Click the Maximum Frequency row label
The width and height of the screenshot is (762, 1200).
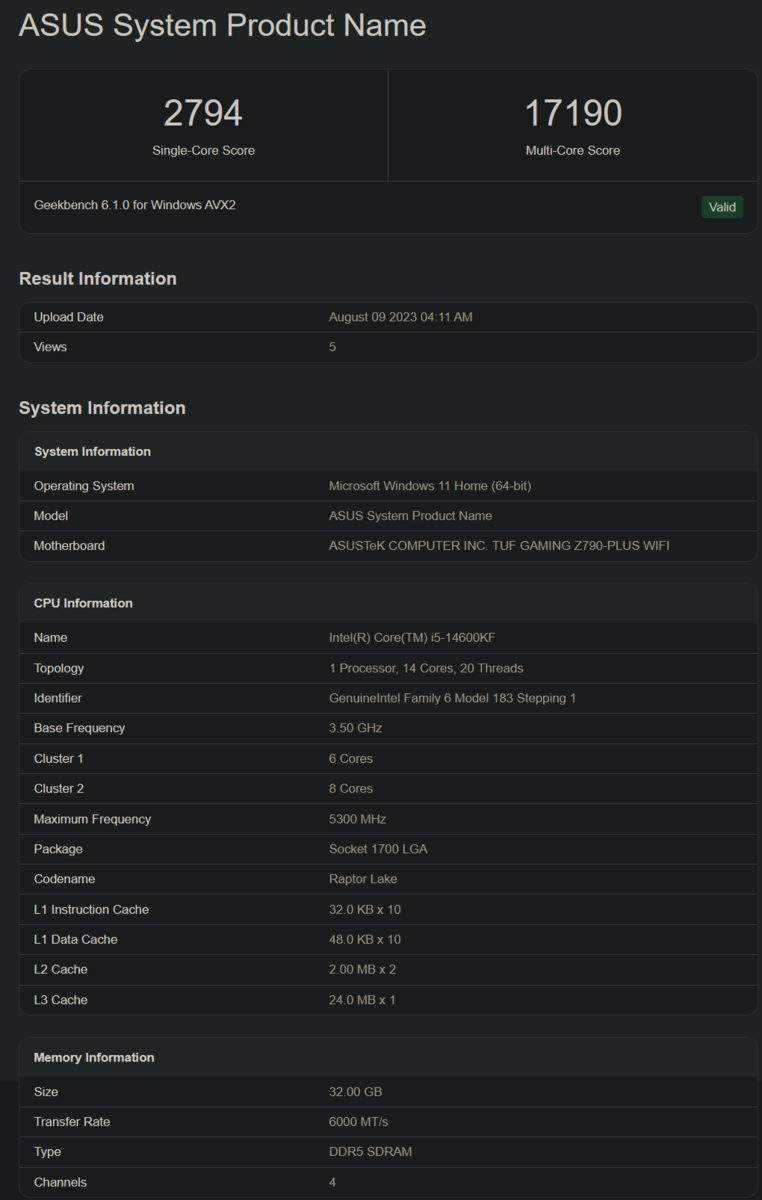(x=92, y=819)
